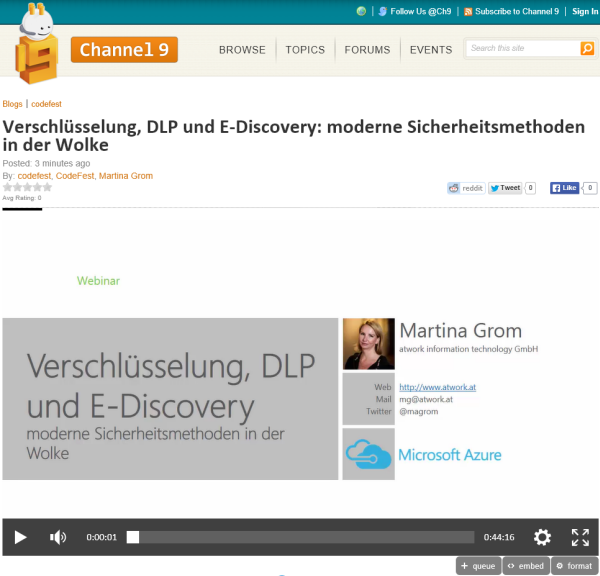Click the Tweet button
The image size is (600, 576).
coord(505,188)
